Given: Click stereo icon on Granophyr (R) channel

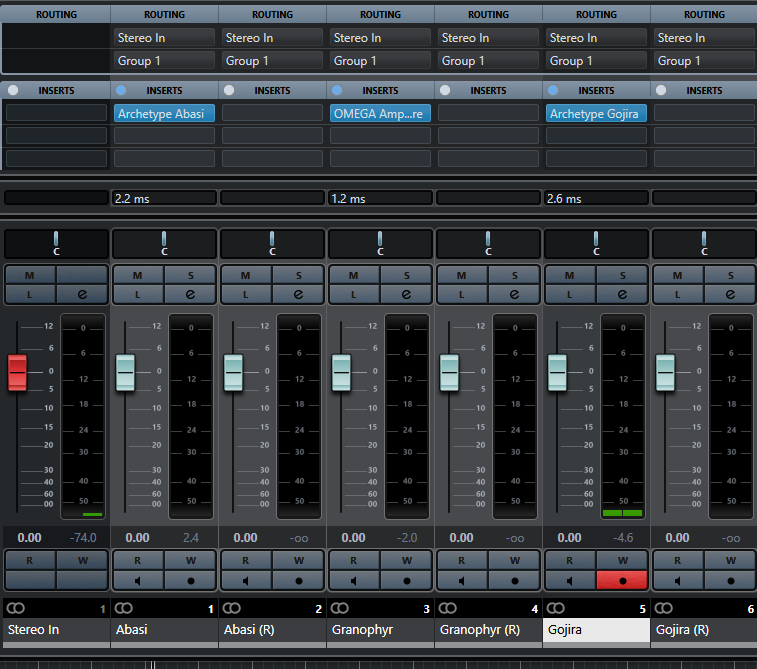Looking at the screenshot, I should click(448, 608).
